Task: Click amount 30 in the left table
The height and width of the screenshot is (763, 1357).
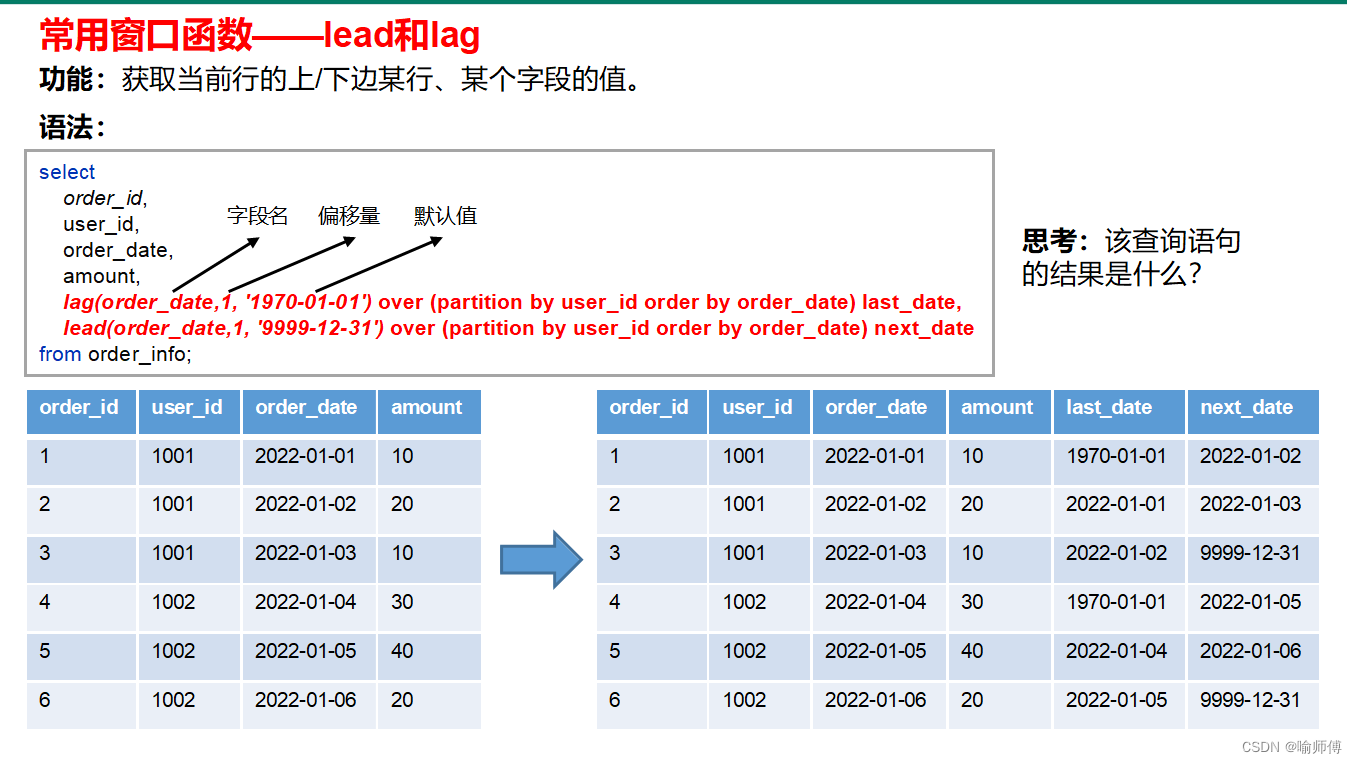Action: (x=402, y=602)
